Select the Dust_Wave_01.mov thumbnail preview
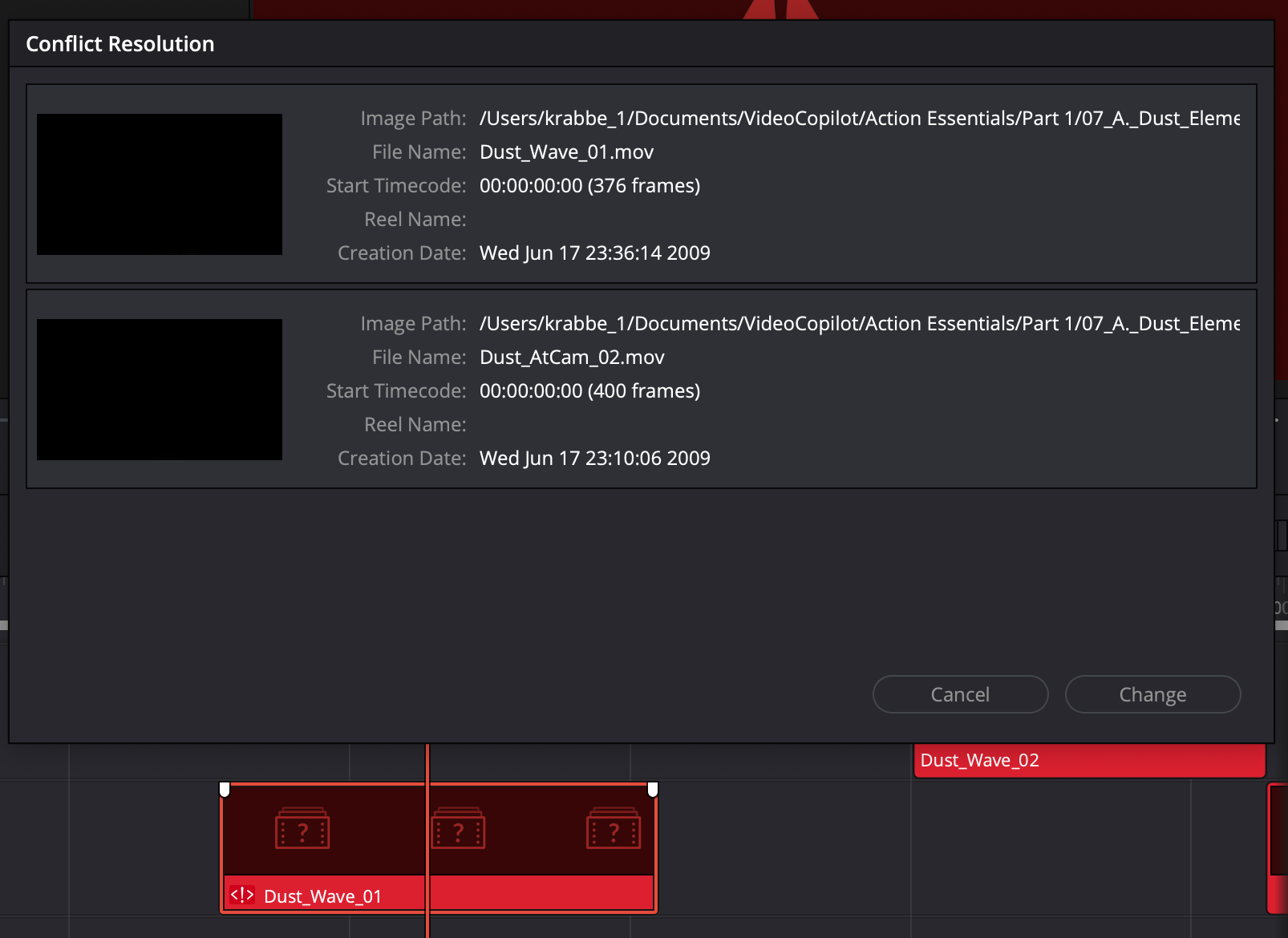The height and width of the screenshot is (938, 1288). coord(160,184)
